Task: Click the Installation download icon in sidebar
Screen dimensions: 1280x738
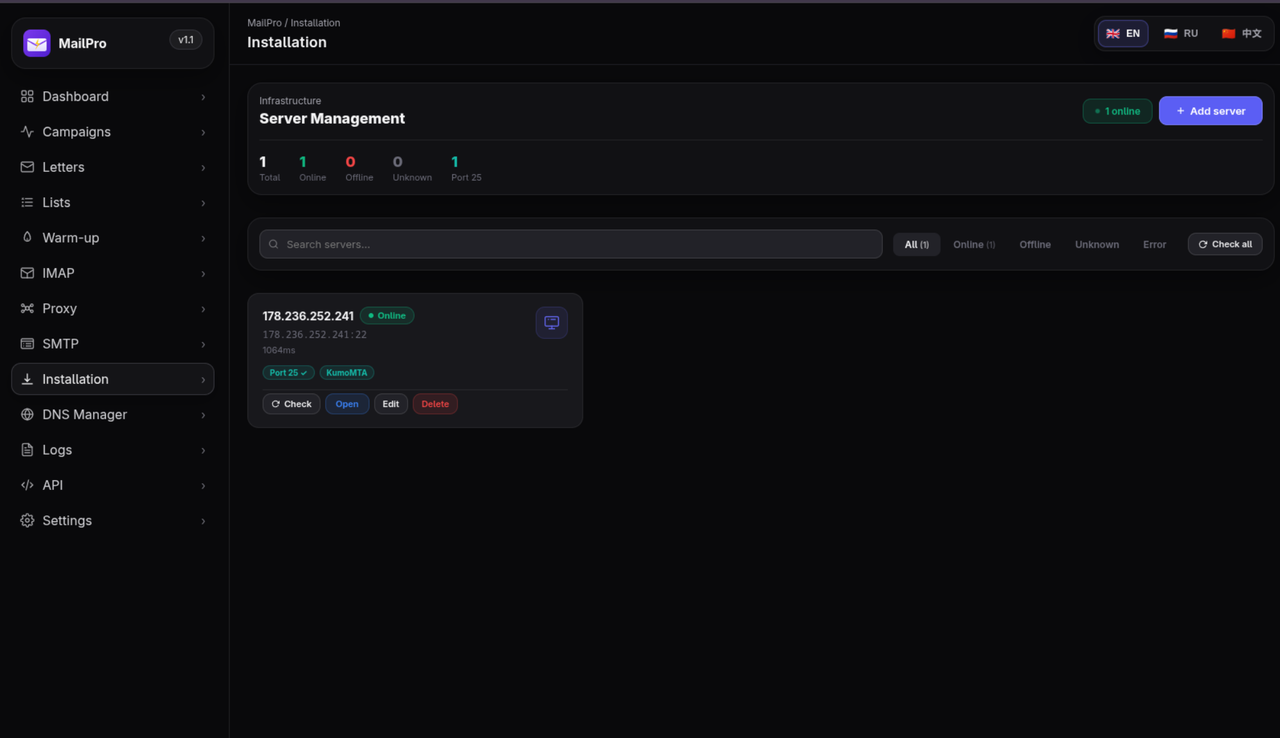Action: click(x=27, y=379)
